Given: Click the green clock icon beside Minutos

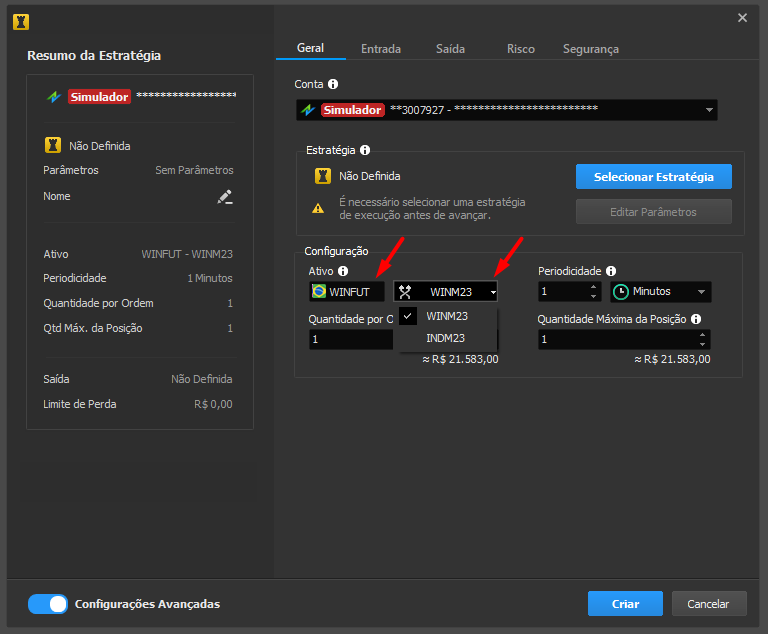Looking at the screenshot, I should click(621, 292).
